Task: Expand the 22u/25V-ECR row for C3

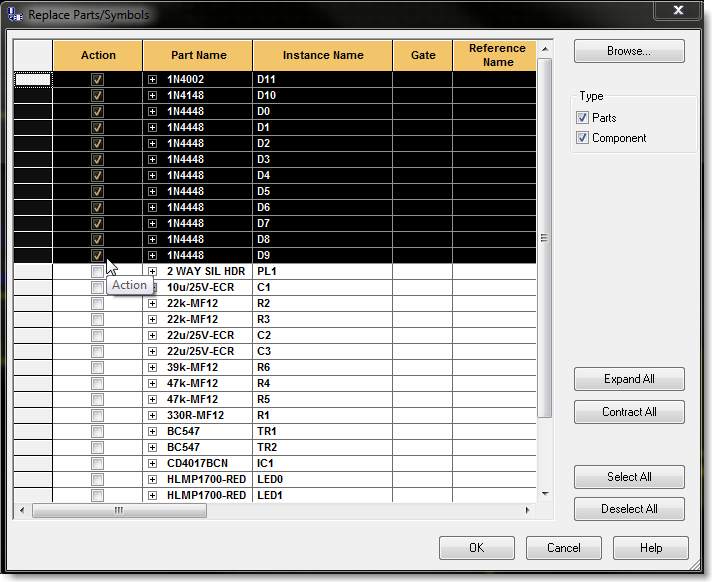Action: [x=153, y=351]
